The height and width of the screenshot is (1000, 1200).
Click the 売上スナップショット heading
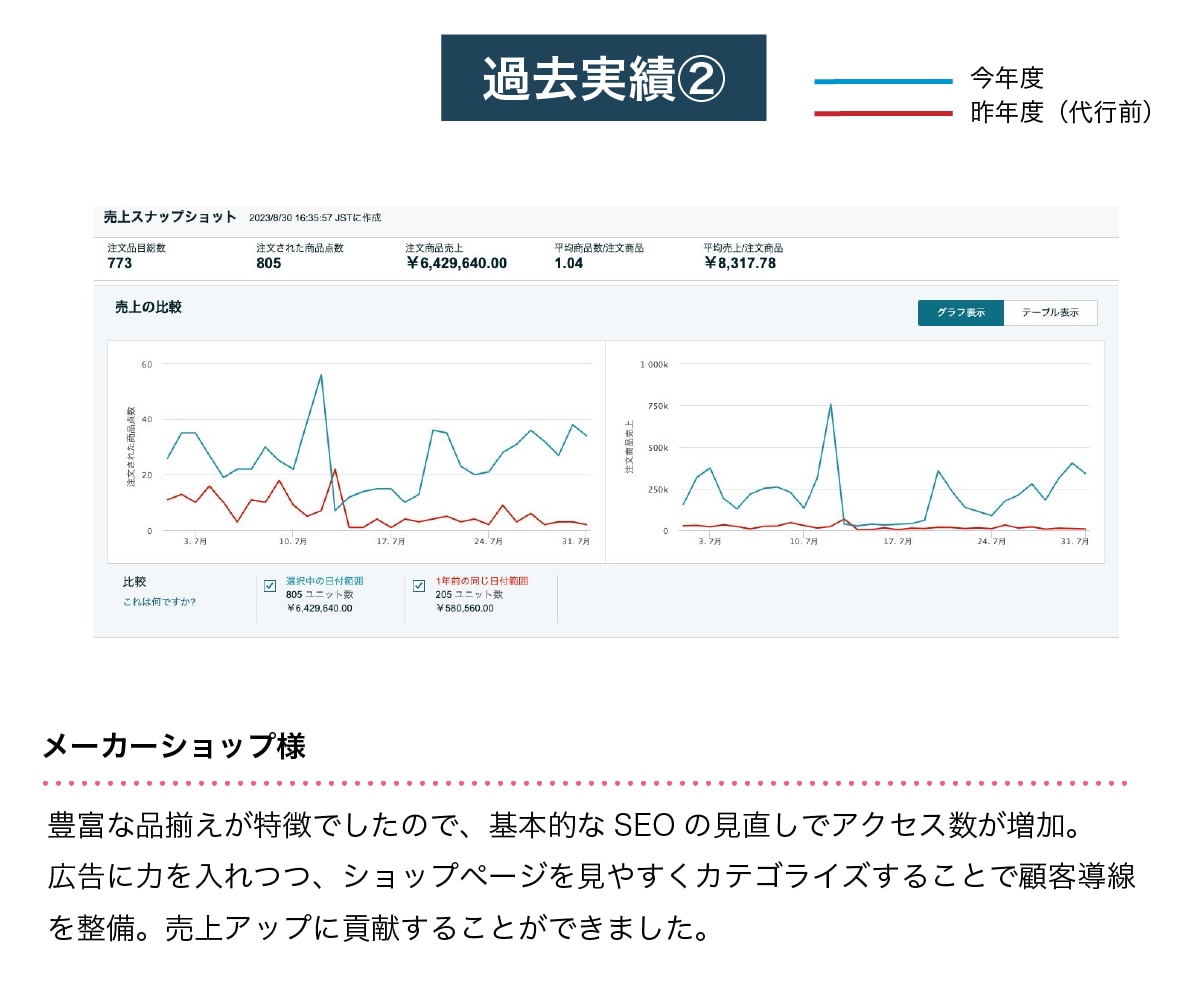pos(170,217)
